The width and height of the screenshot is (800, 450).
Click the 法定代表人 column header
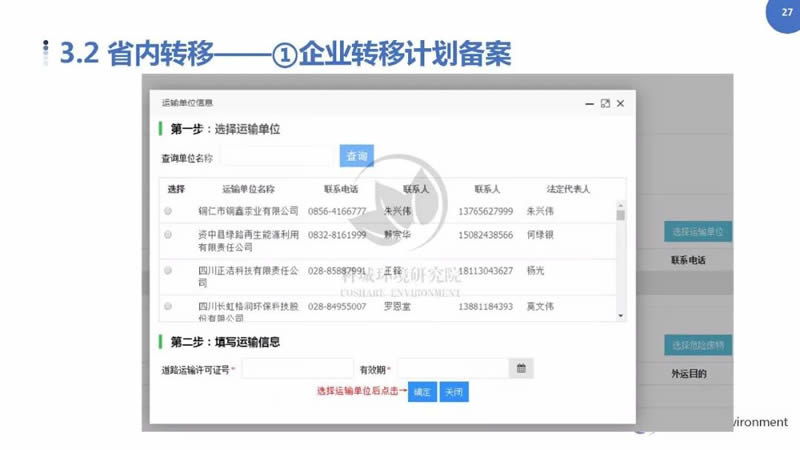point(568,189)
